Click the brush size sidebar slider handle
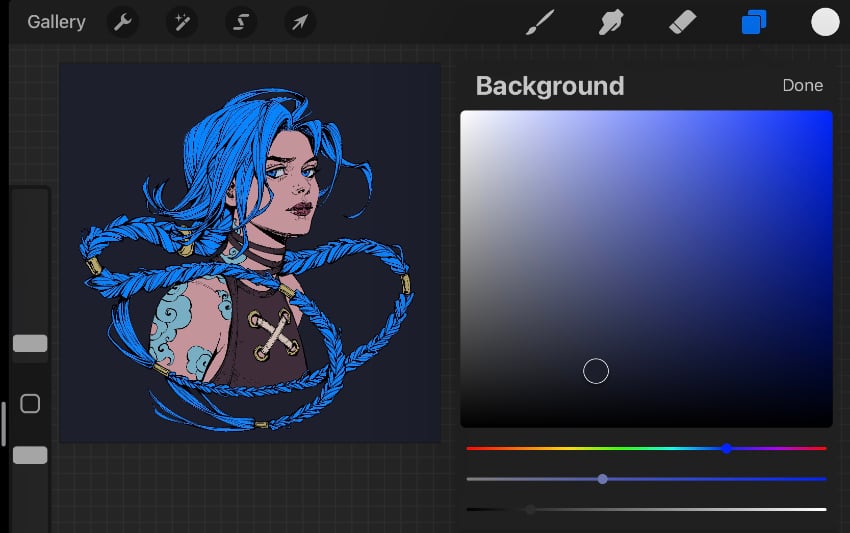Screen dimensions: 850x533 tap(30, 343)
